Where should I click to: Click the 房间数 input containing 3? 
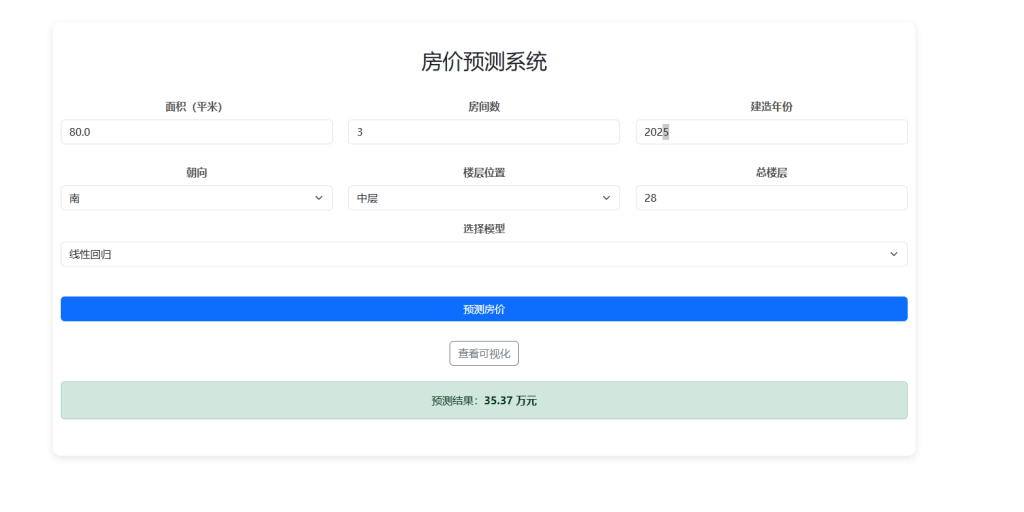point(483,132)
